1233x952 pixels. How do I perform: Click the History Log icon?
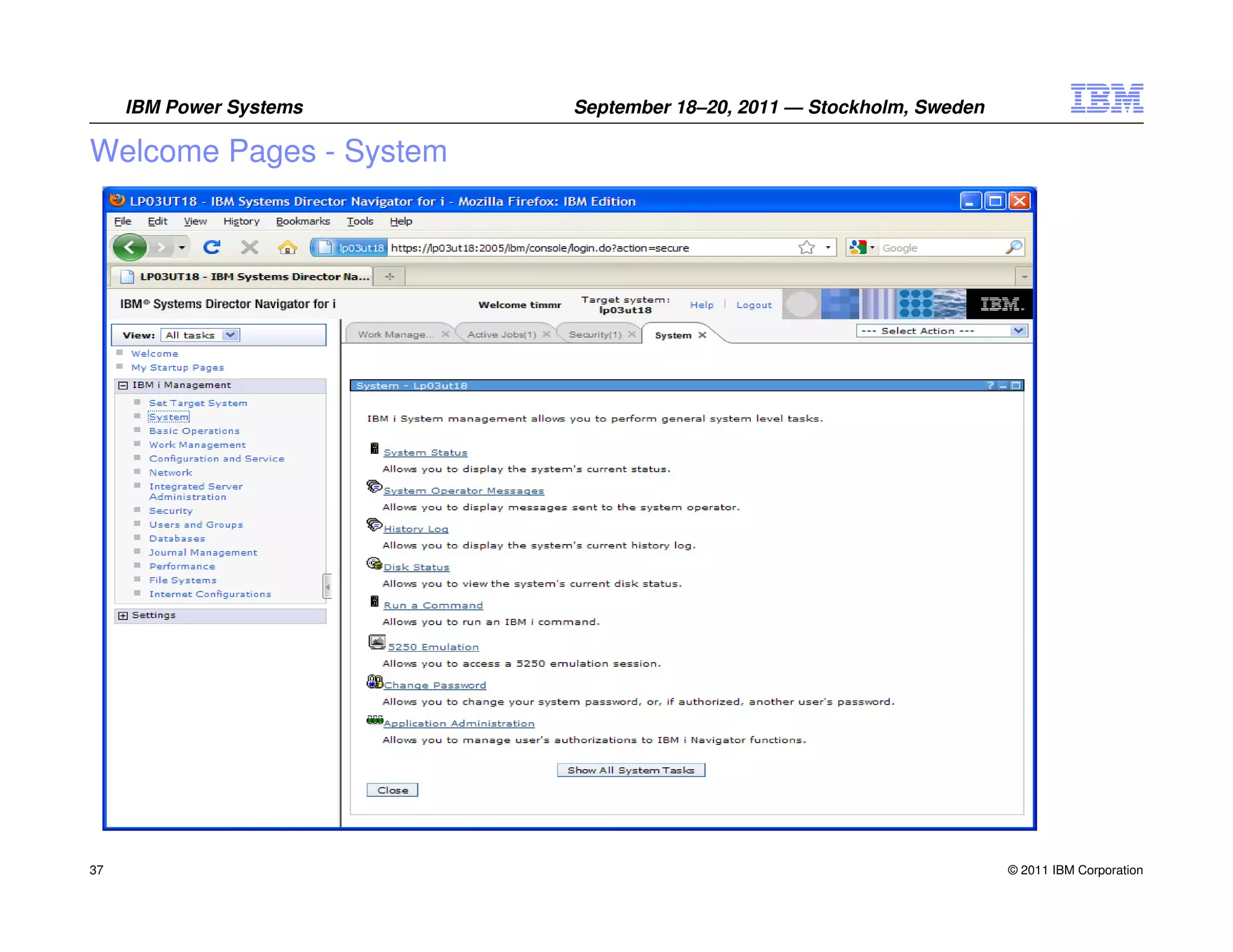coord(374,525)
